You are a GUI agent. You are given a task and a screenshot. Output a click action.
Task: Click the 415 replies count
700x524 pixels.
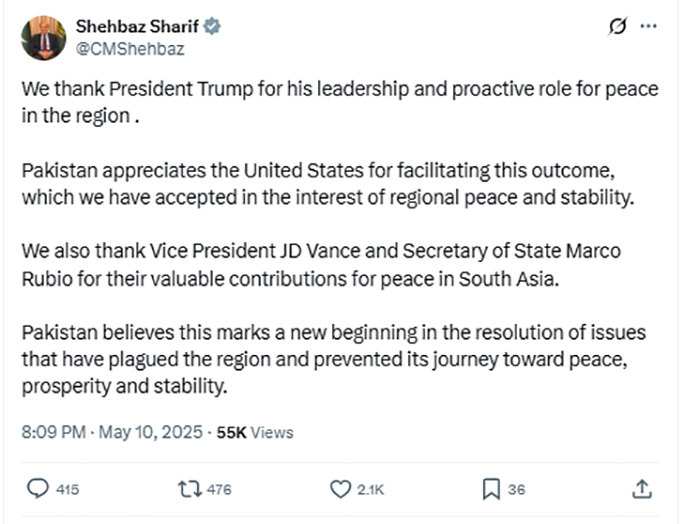pyautogui.click(x=68, y=490)
